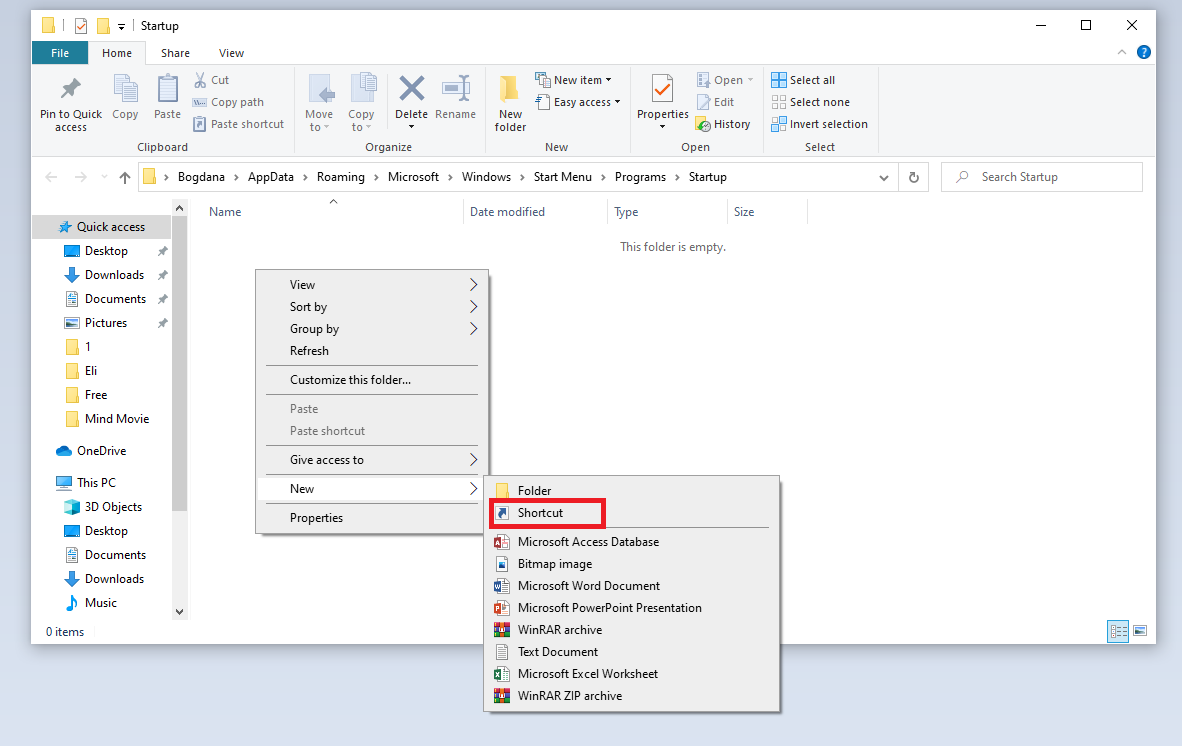This screenshot has width=1182, height=746.
Task: Select the Cut icon in the Clipboard group
Action: tap(211, 79)
